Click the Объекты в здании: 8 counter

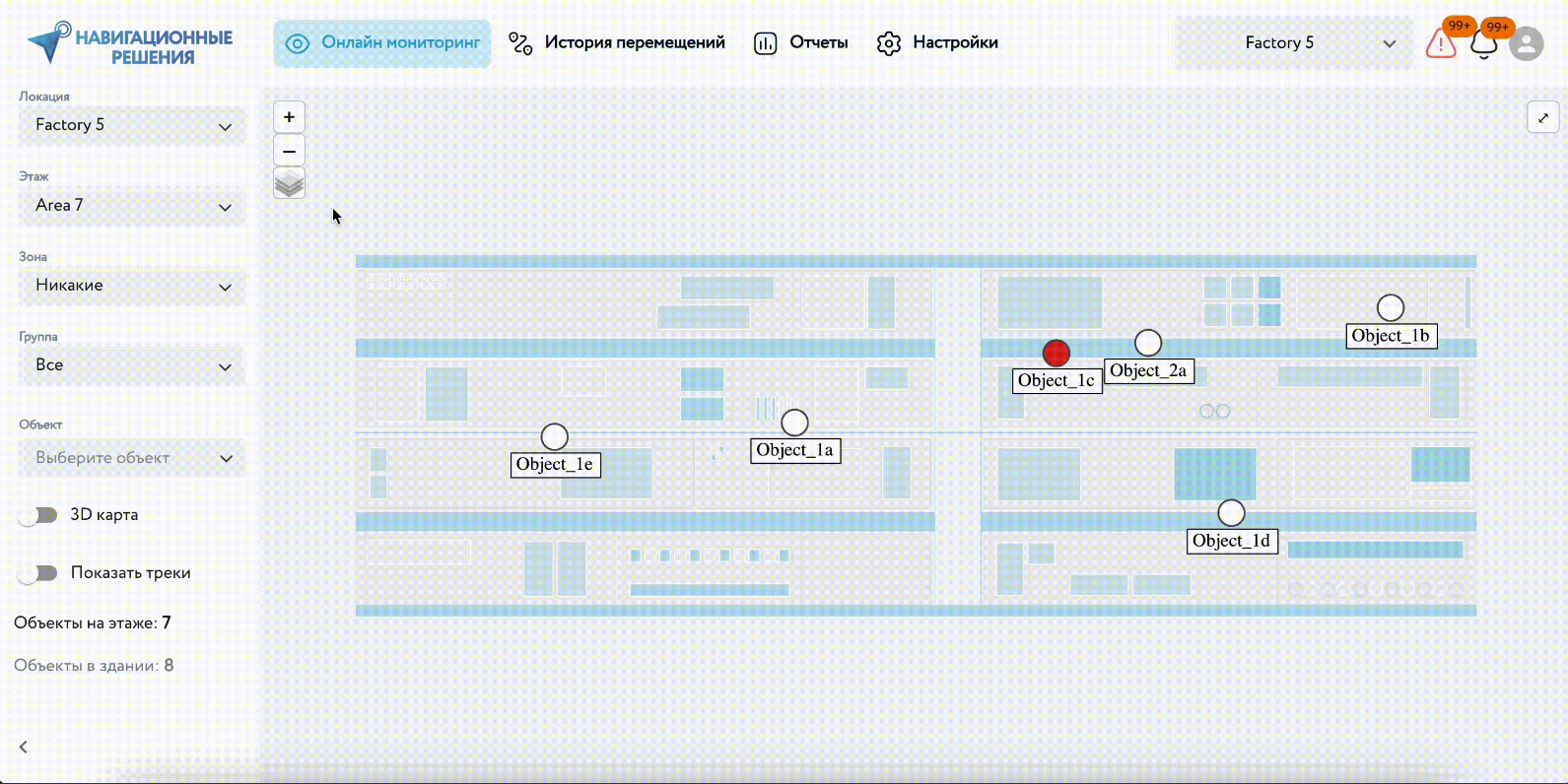coord(94,666)
